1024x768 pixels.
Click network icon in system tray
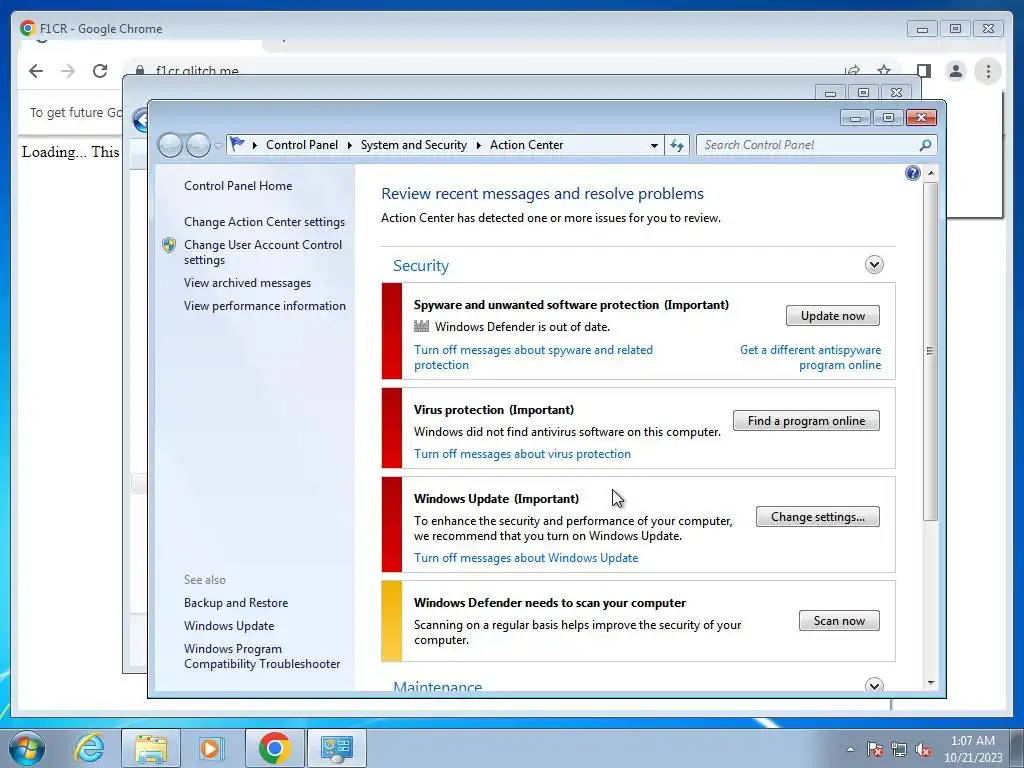899,749
